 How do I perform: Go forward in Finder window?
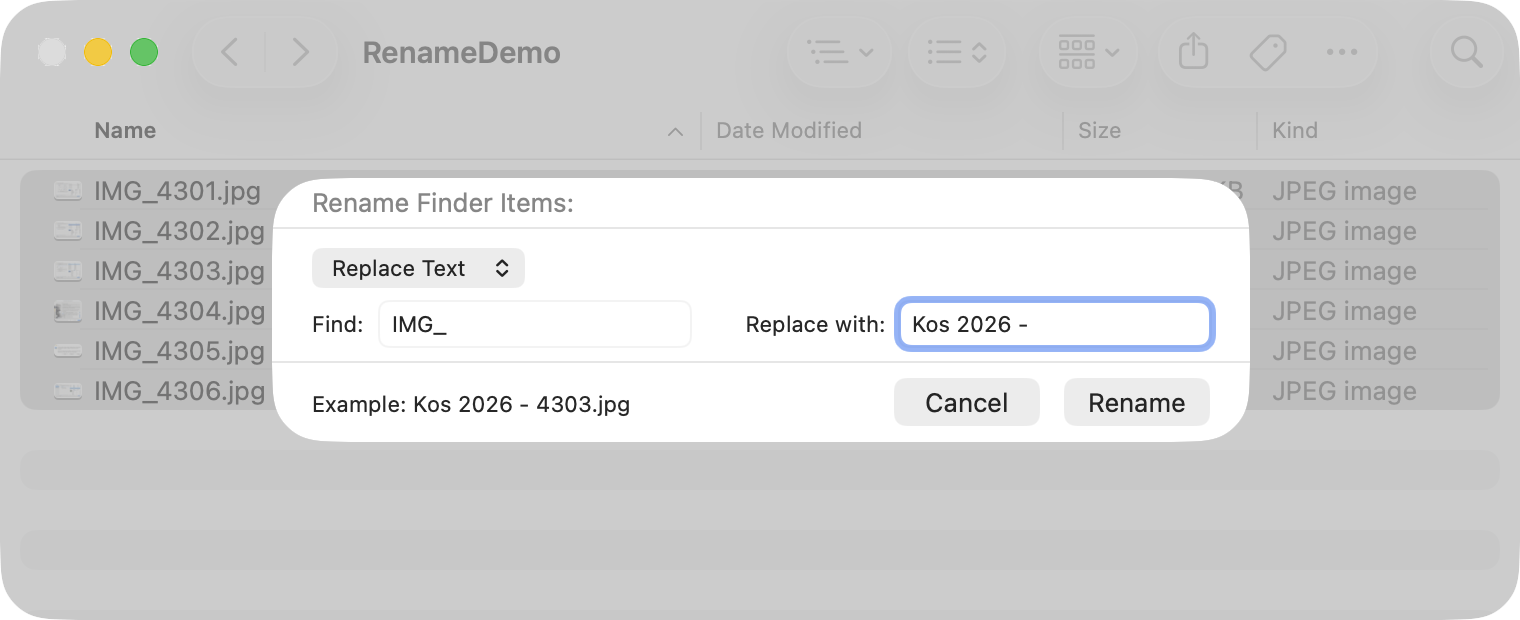pyautogui.click(x=300, y=52)
